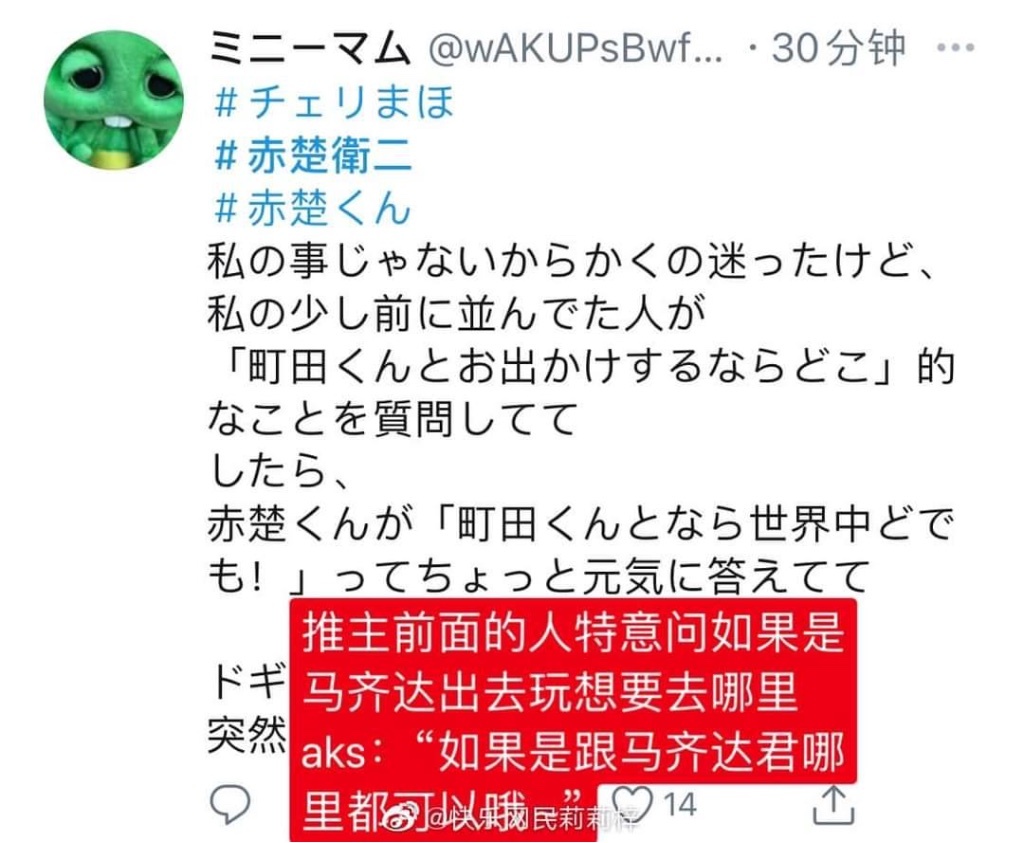Screen dimensions: 1024x843
Task: Click the partially hidden ドギ text
Action: click(x=249, y=681)
